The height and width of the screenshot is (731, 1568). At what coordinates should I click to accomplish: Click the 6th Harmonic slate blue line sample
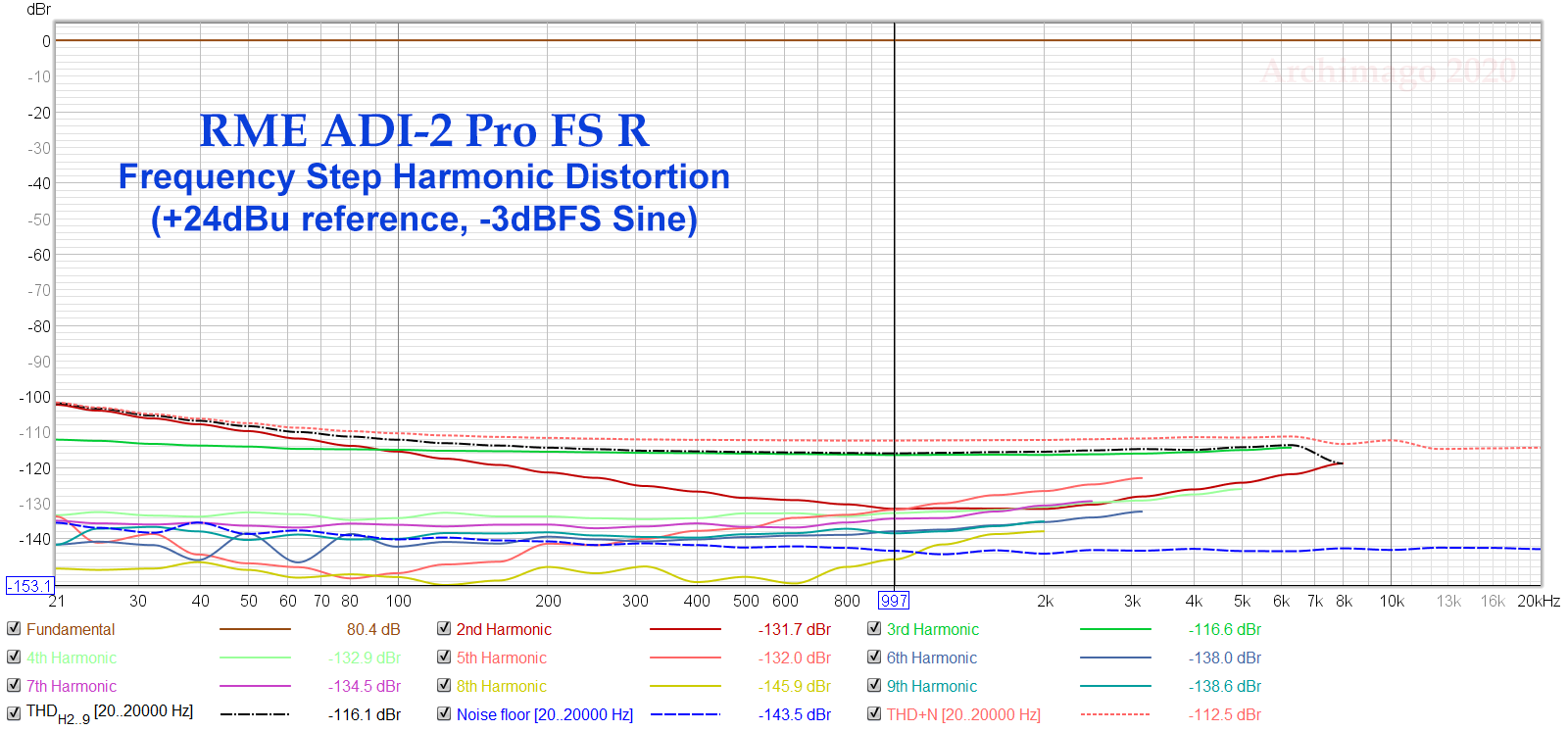click(1115, 658)
